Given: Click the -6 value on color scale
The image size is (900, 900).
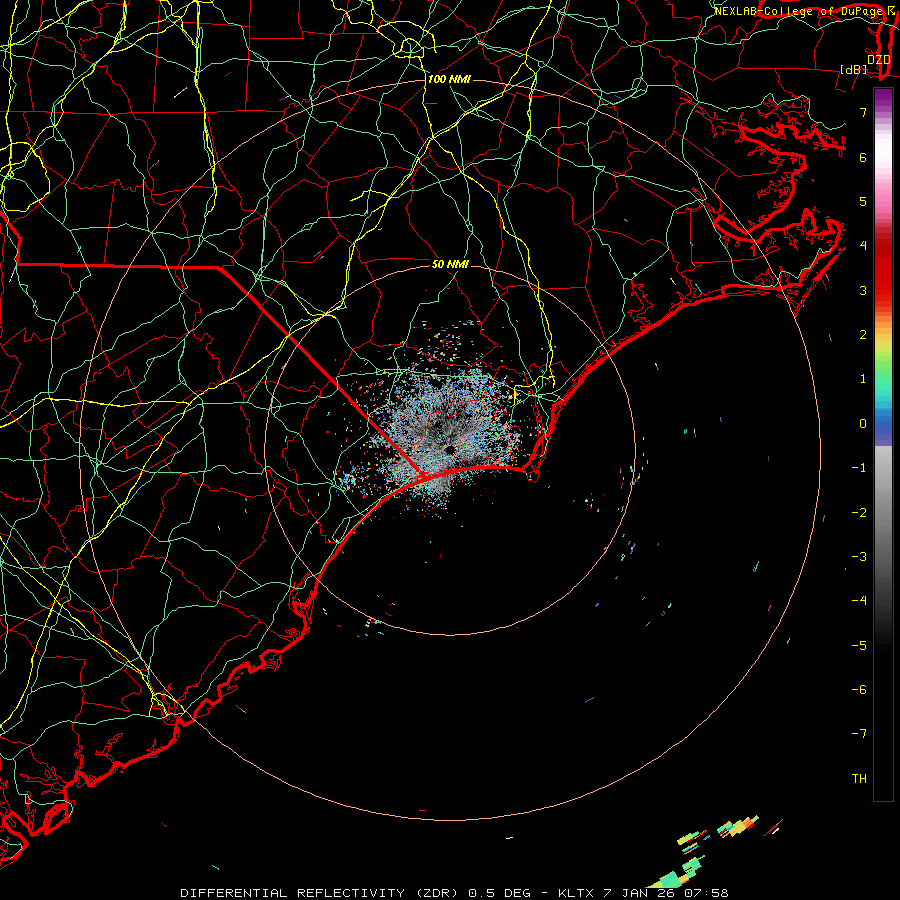Looking at the screenshot, I should coord(859,690).
